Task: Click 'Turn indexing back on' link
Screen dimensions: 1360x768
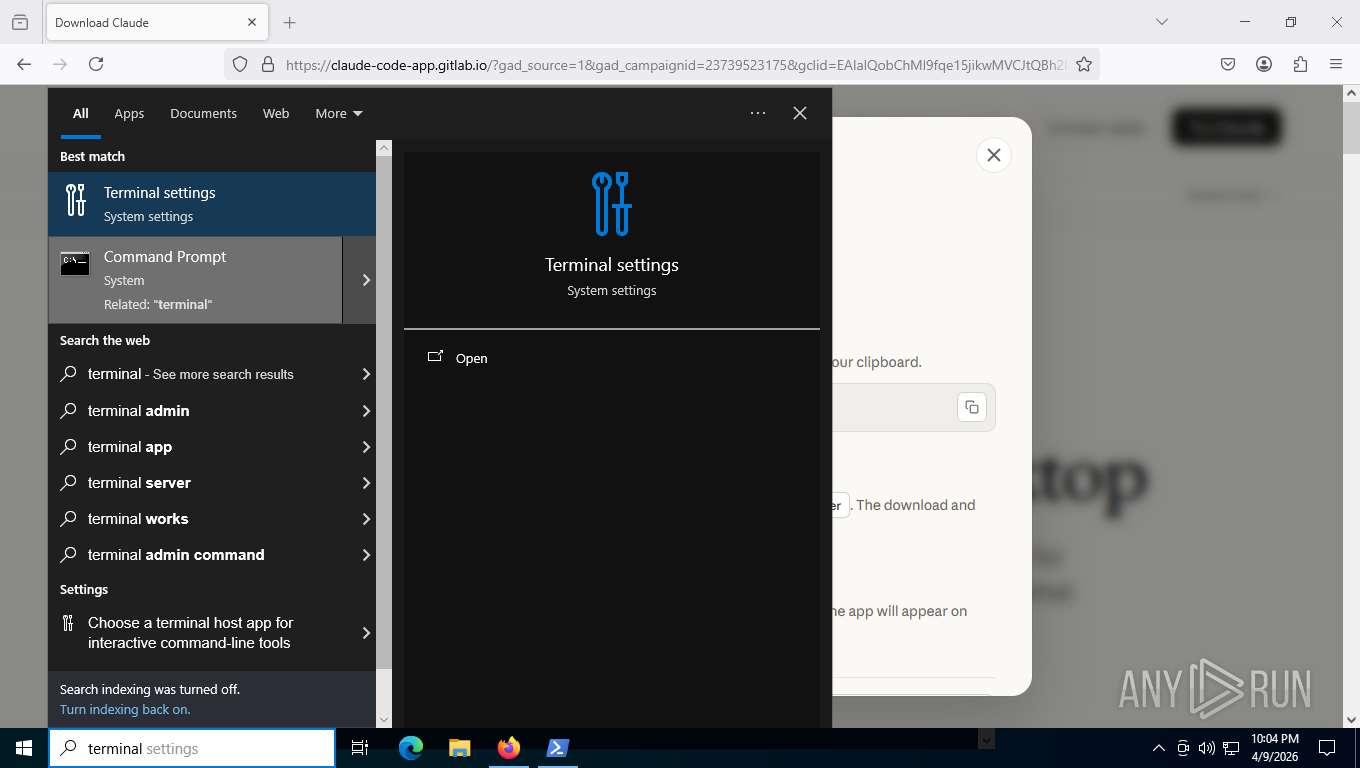Action: click(x=125, y=709)
